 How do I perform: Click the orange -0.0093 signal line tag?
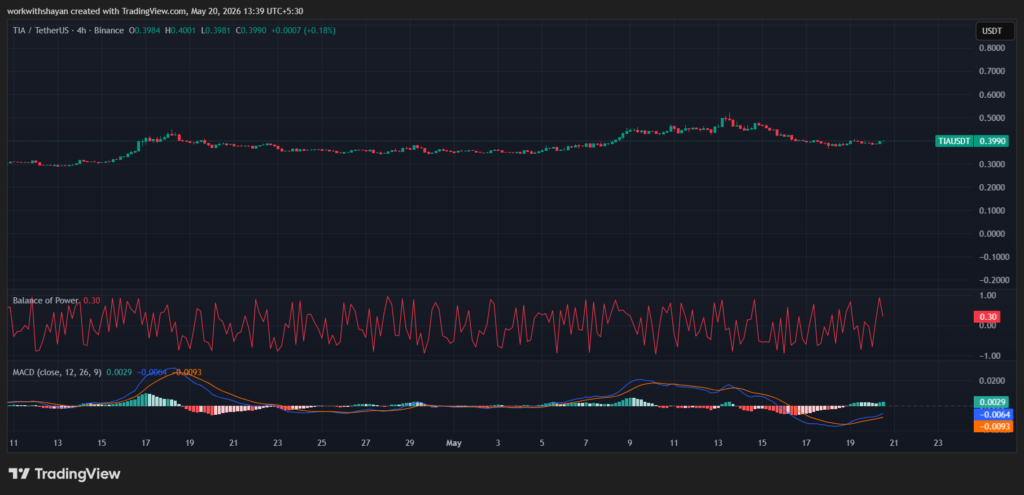pos(991,426)
